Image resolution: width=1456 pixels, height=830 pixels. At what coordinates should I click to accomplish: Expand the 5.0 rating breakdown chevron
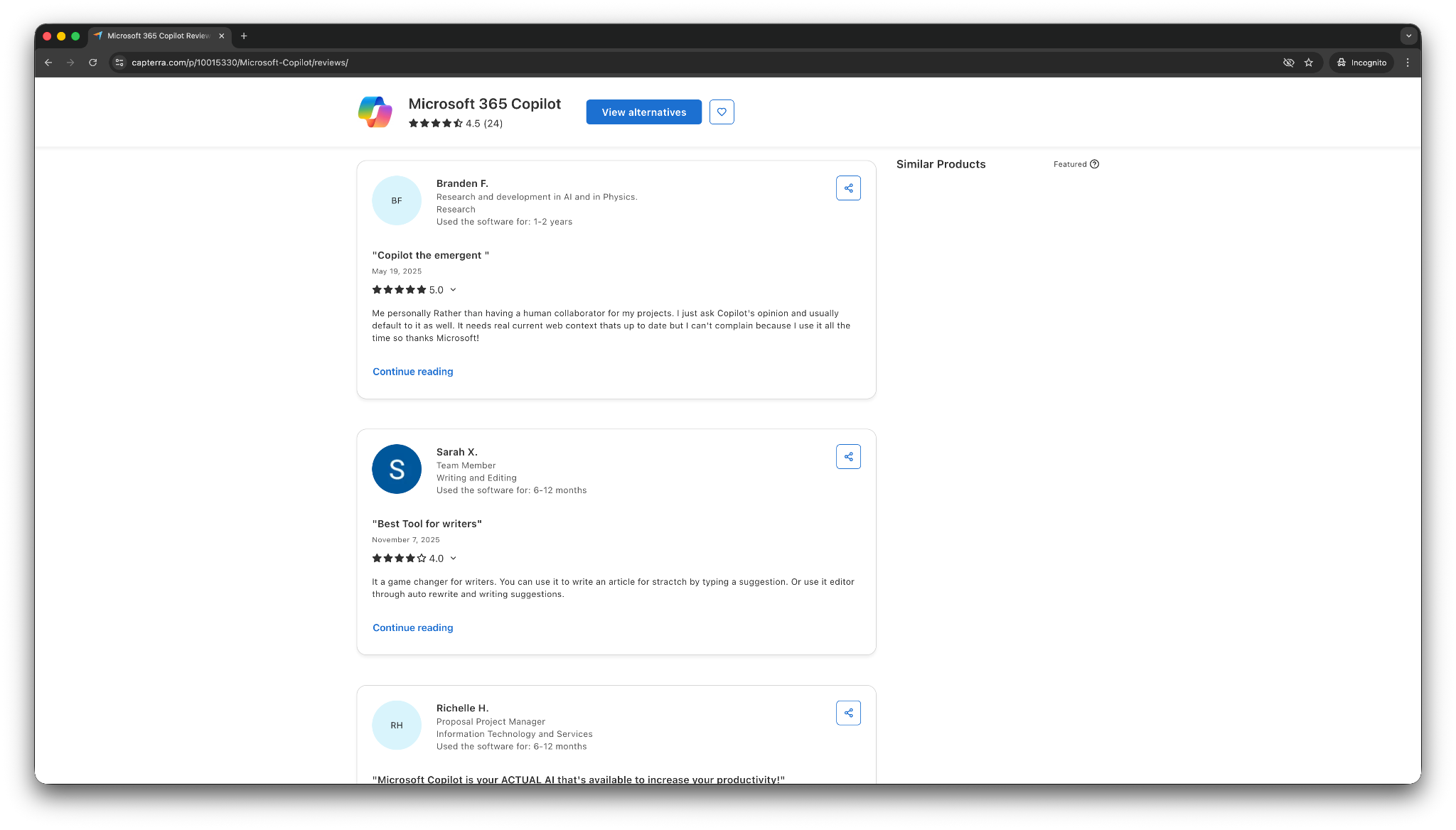click(x=453, y=290)
